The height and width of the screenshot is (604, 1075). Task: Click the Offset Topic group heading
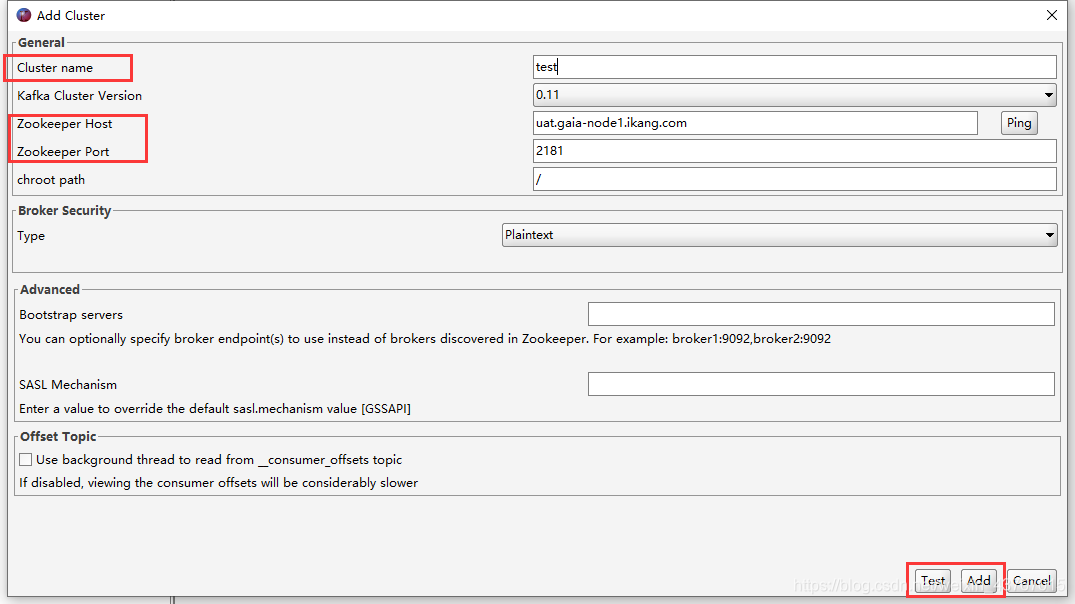pos(58,437)
